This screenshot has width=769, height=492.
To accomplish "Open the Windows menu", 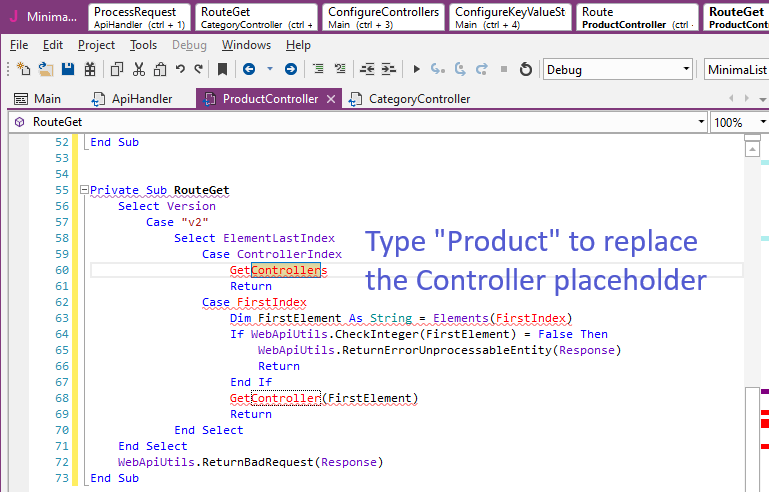I will click(246, 45).
